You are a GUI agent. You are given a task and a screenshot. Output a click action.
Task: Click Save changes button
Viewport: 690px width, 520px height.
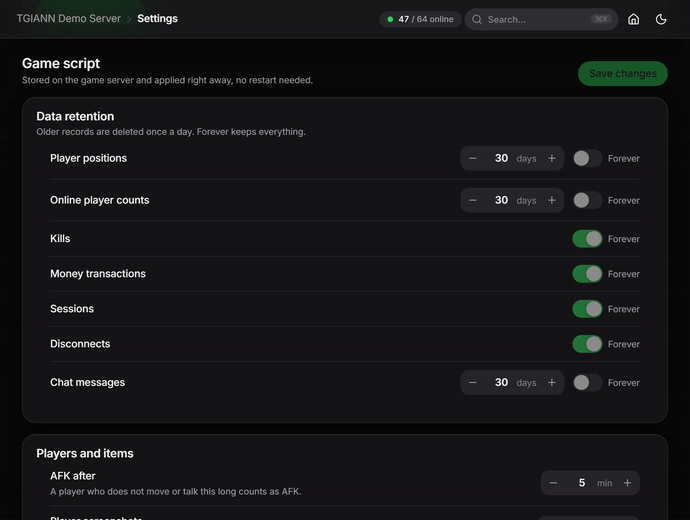(x=623, y=73)
